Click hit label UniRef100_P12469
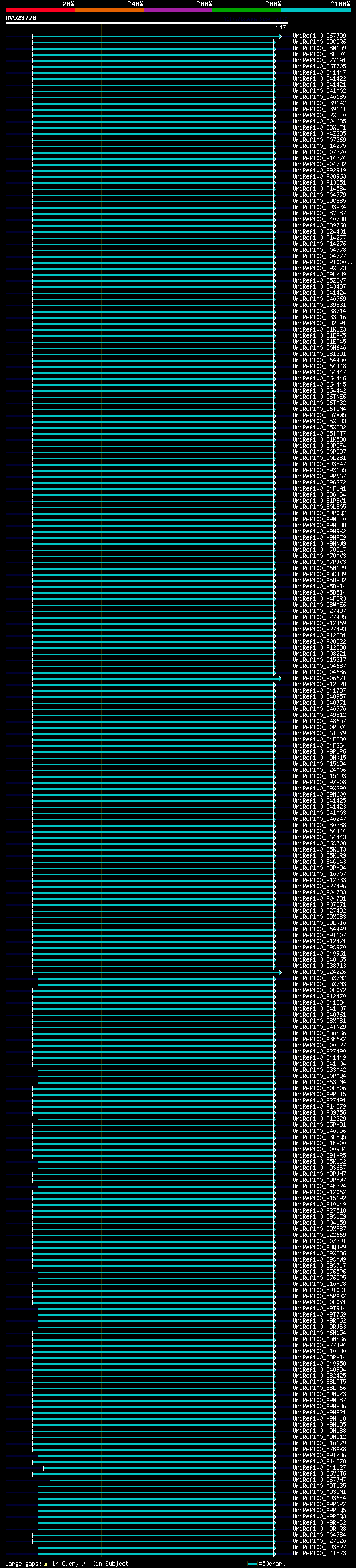Image resolution: width=356 pixels, height=1568 pixels. click(x=319, y=624)
